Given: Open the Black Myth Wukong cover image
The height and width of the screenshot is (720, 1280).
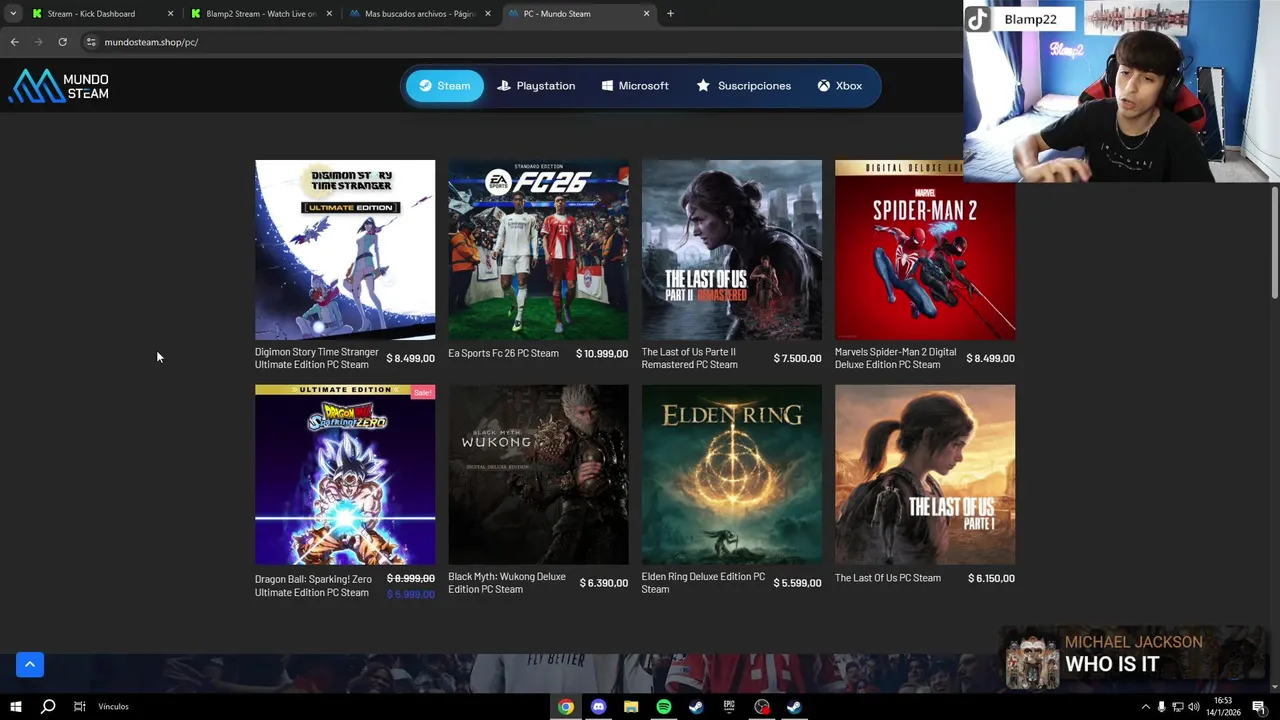Looking at the screenshot, I should pos(538,475).
